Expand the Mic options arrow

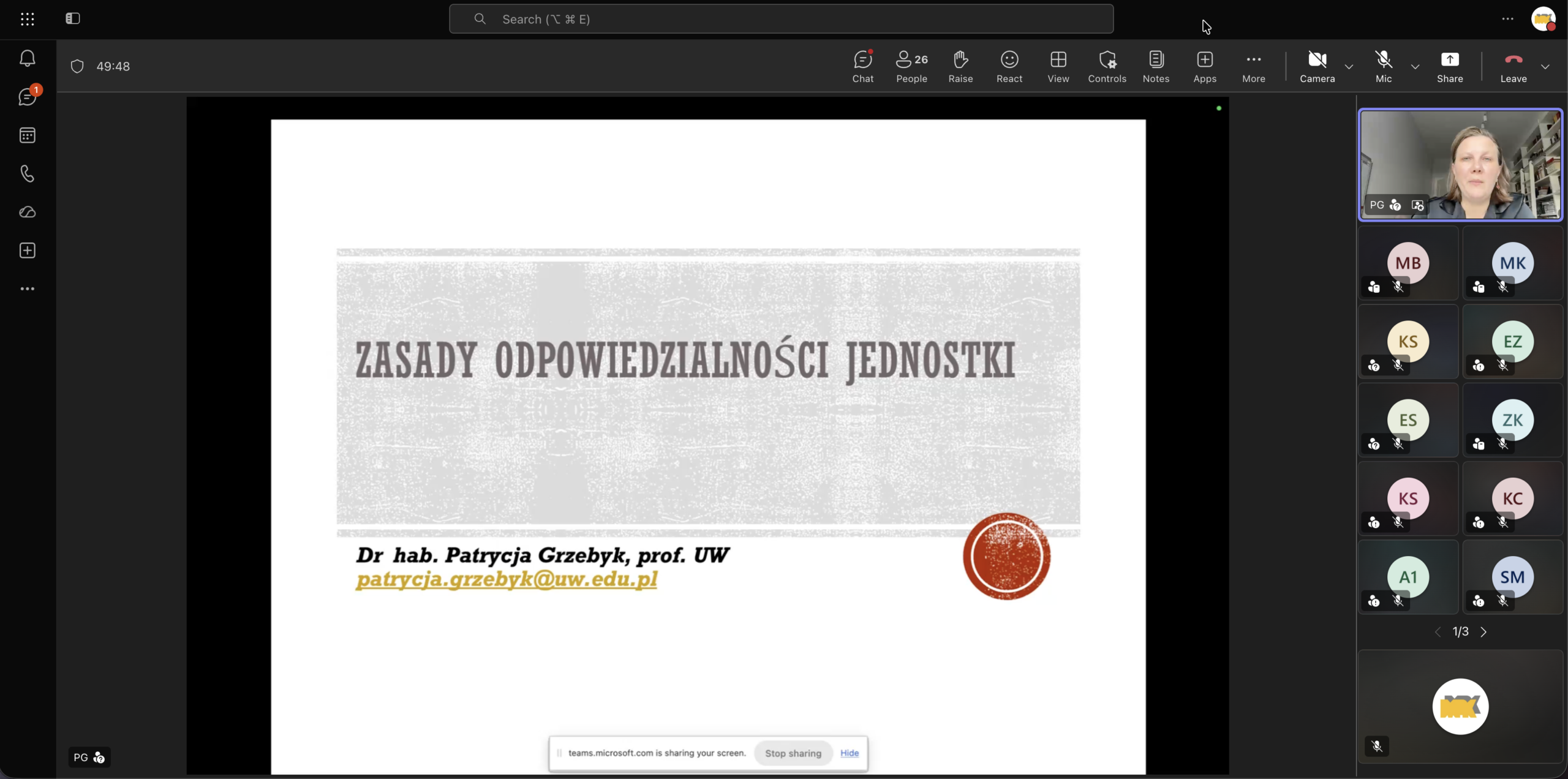1415,66
